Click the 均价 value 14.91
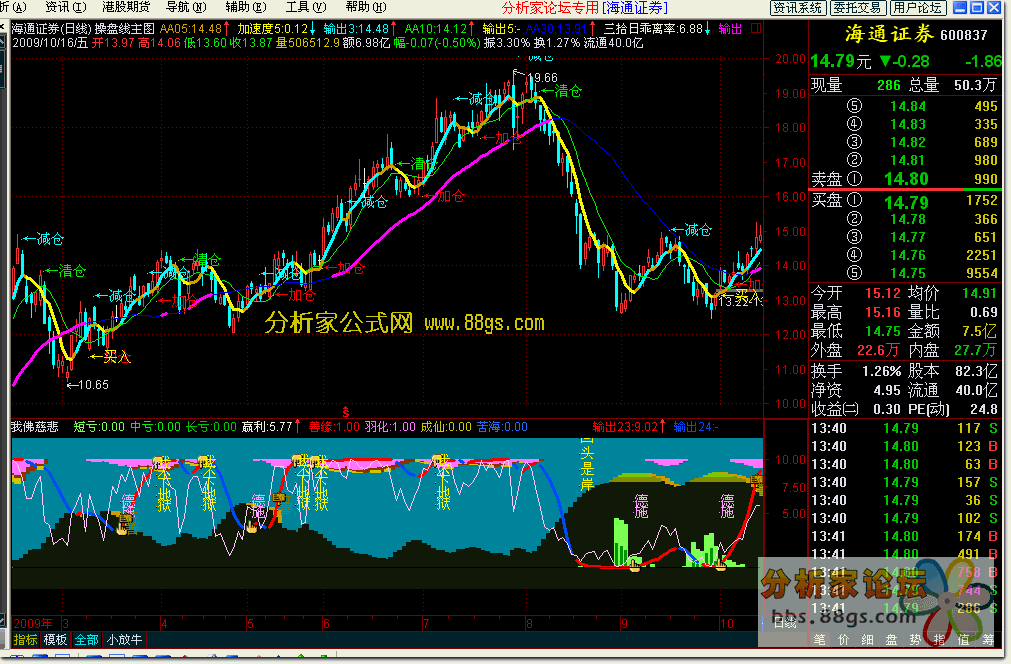 pos(979,293)
